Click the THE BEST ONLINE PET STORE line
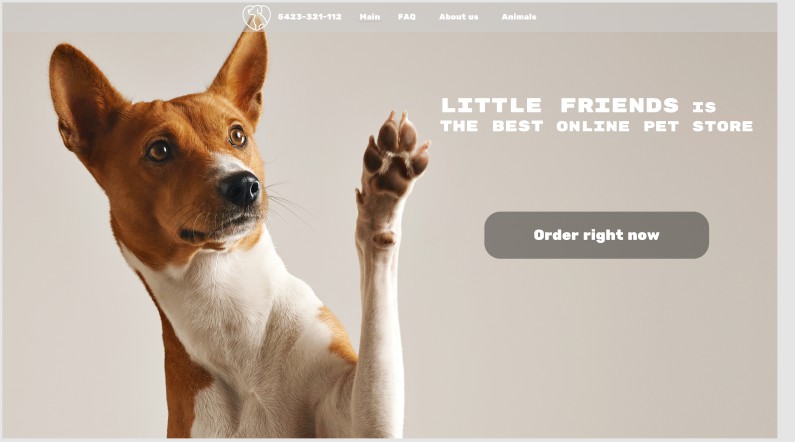This screenshot has height=442, width=795. 597,126
